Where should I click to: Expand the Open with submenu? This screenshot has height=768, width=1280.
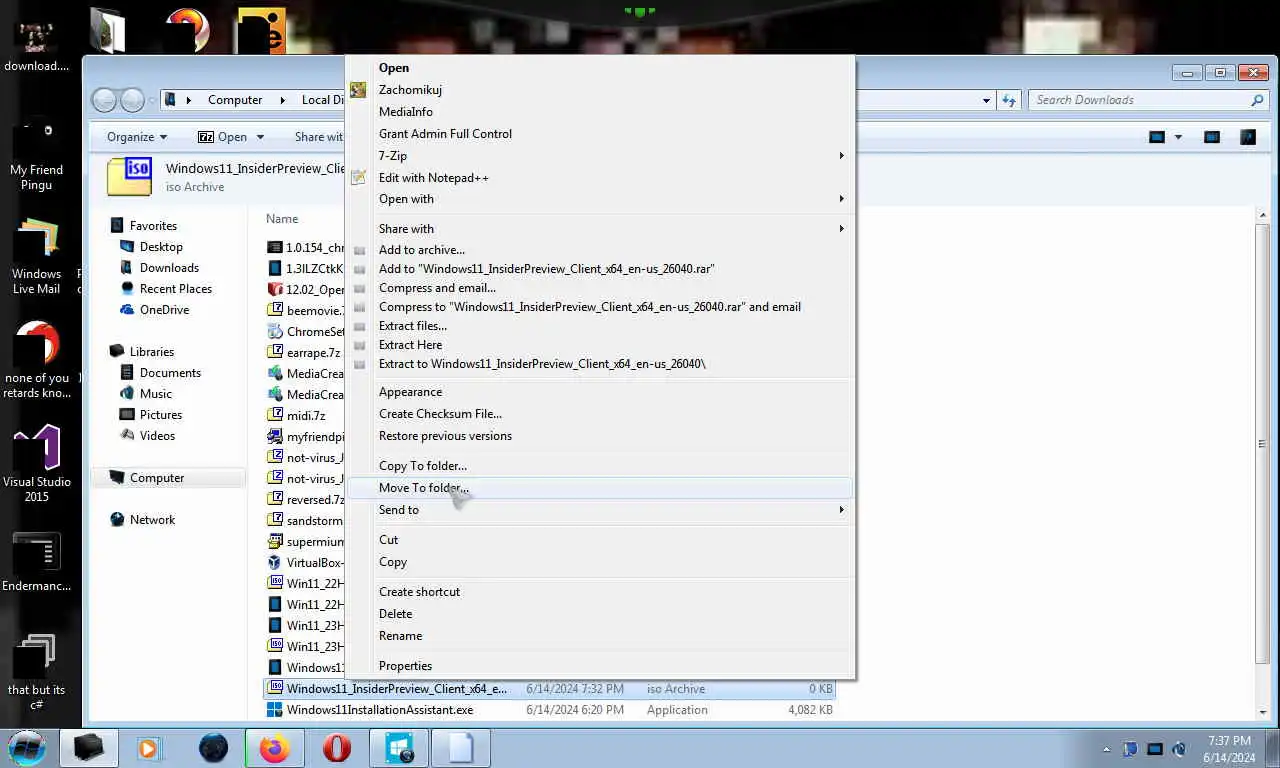pos(599,199)
